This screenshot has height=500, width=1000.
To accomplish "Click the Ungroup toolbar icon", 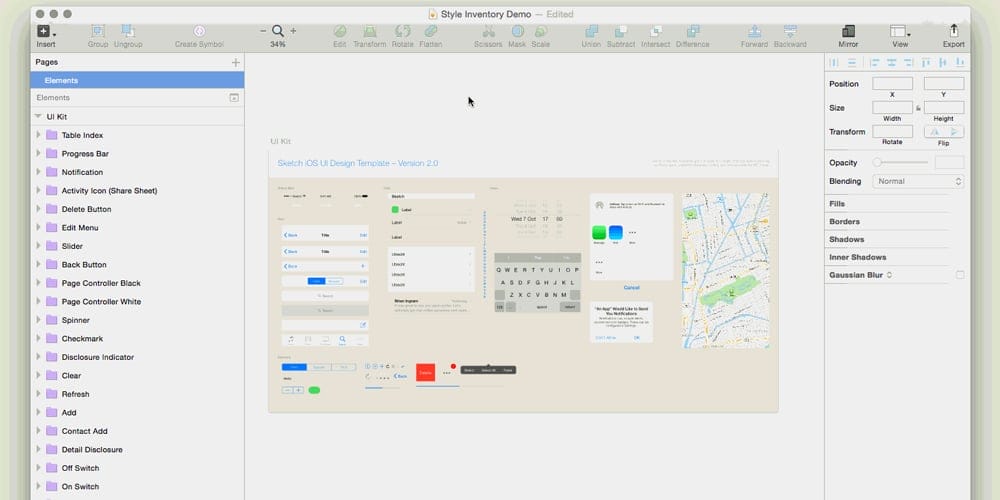I will click(128, 31).
